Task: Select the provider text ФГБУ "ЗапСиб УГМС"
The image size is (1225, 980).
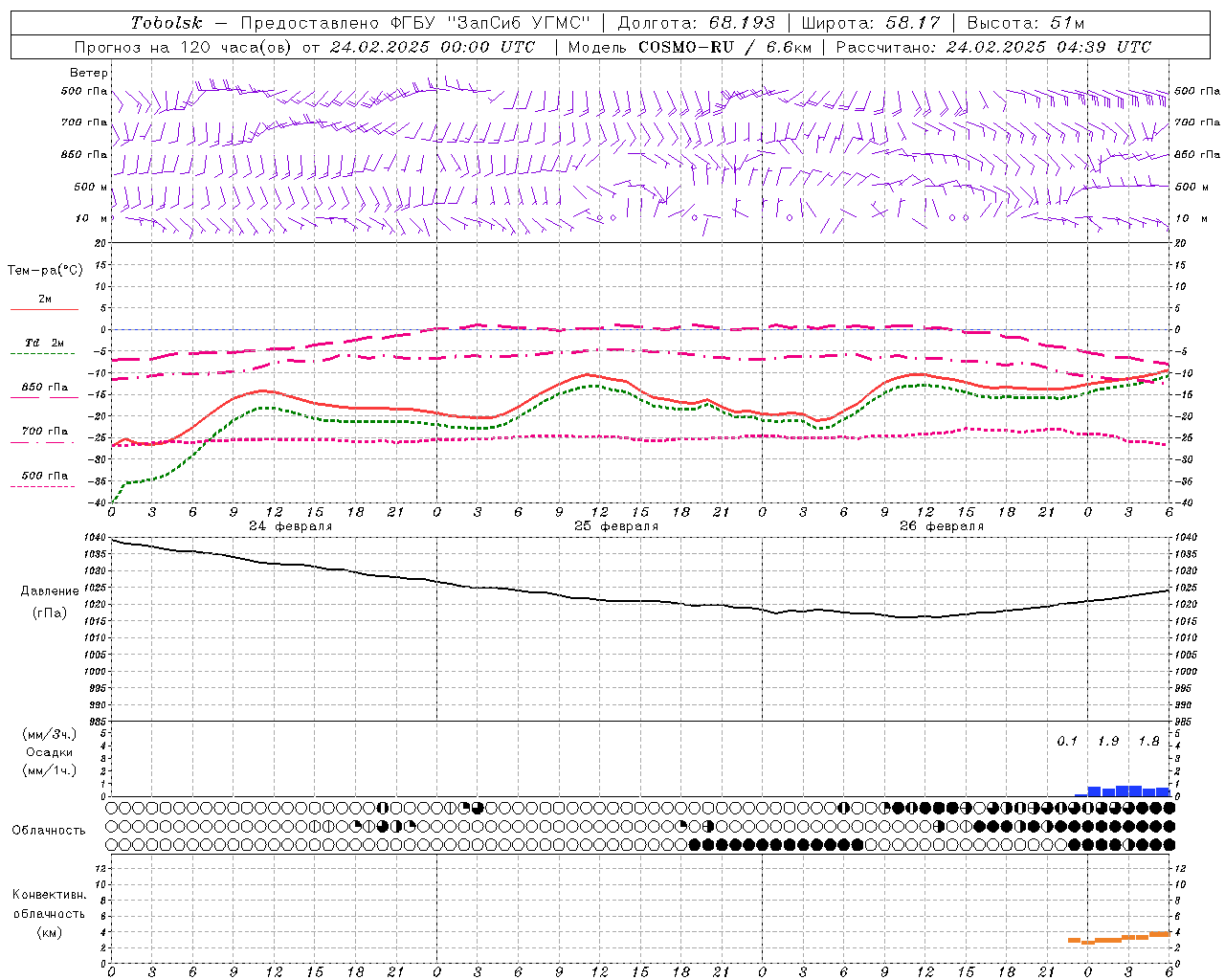Action: pyautogui.click(x=492, y=23)
